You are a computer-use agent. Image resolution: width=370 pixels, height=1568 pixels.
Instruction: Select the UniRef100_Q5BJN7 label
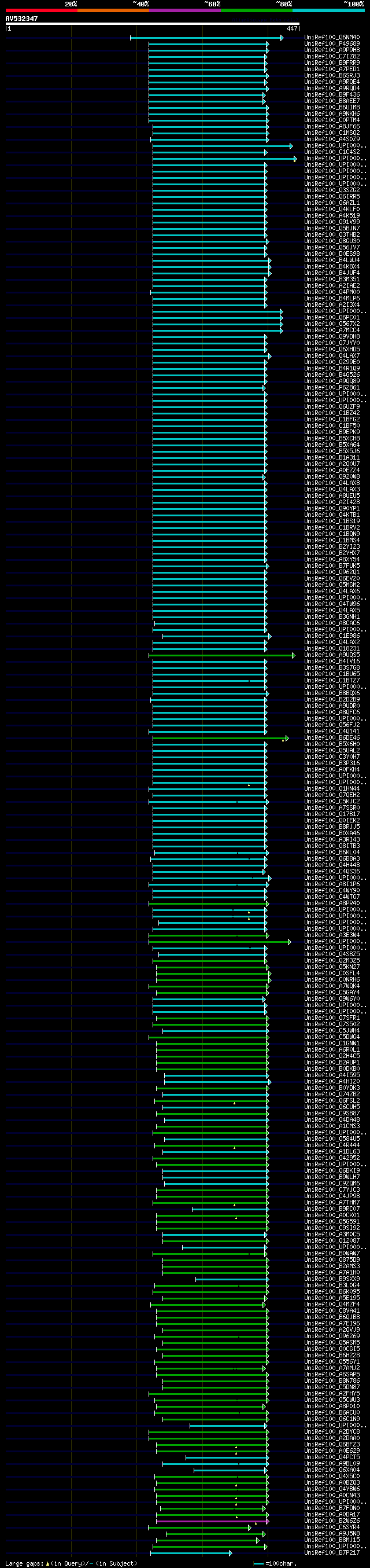pos(332,229)
